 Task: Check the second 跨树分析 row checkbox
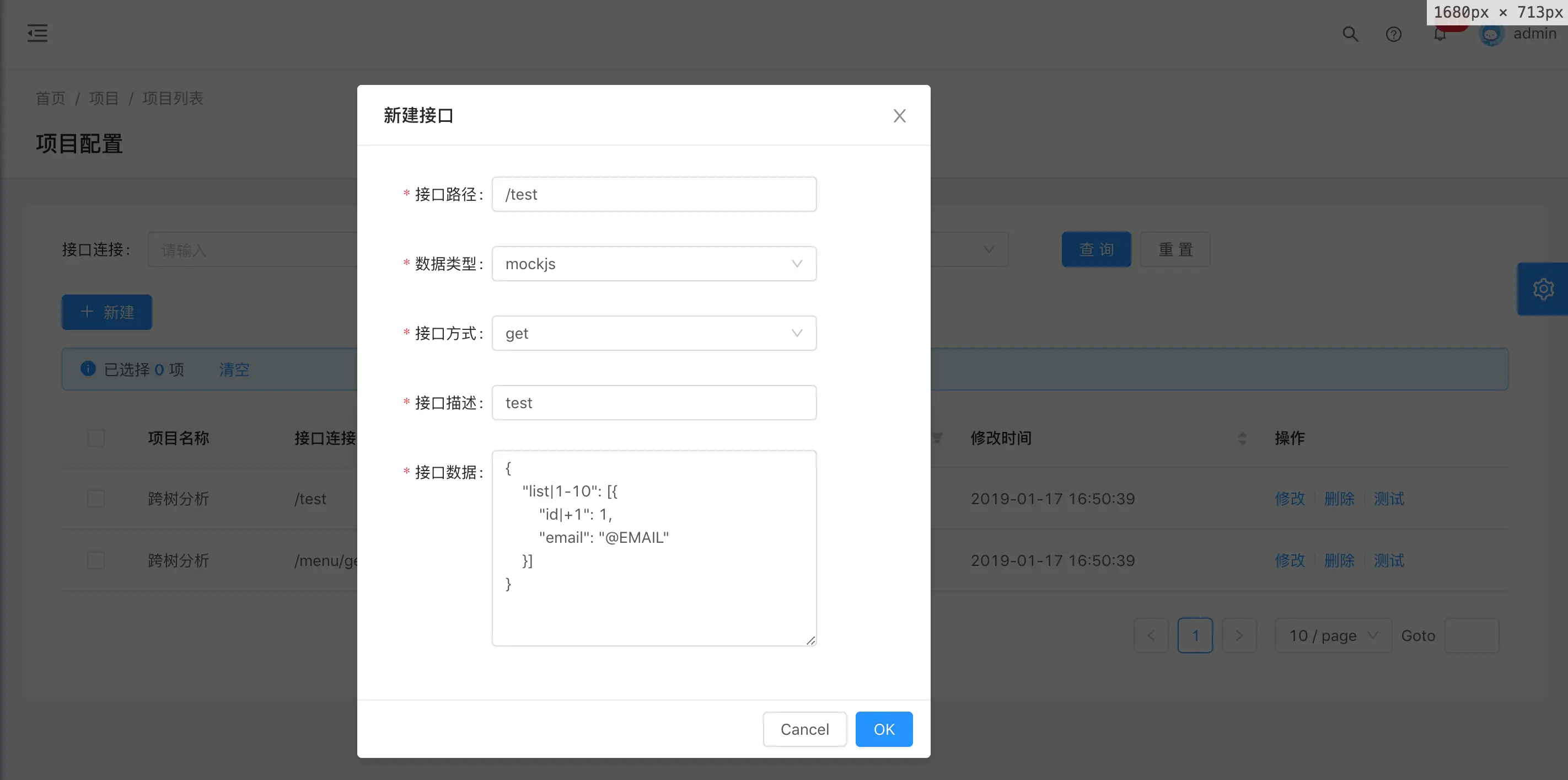point(95,560)
